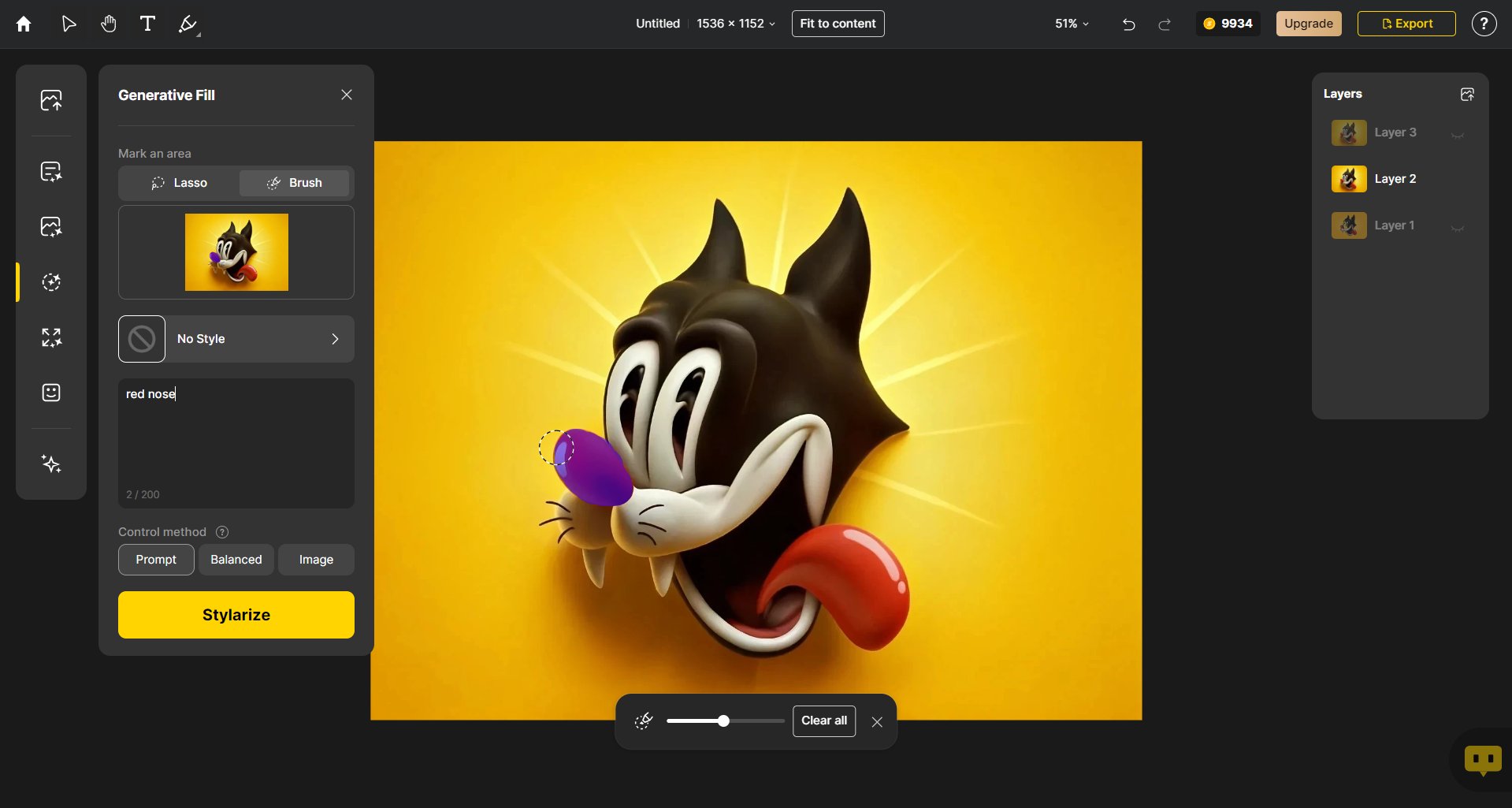This screenshot has width=1512, height=808.
Task: Click the Mark an area label
Action: point(154,154)
